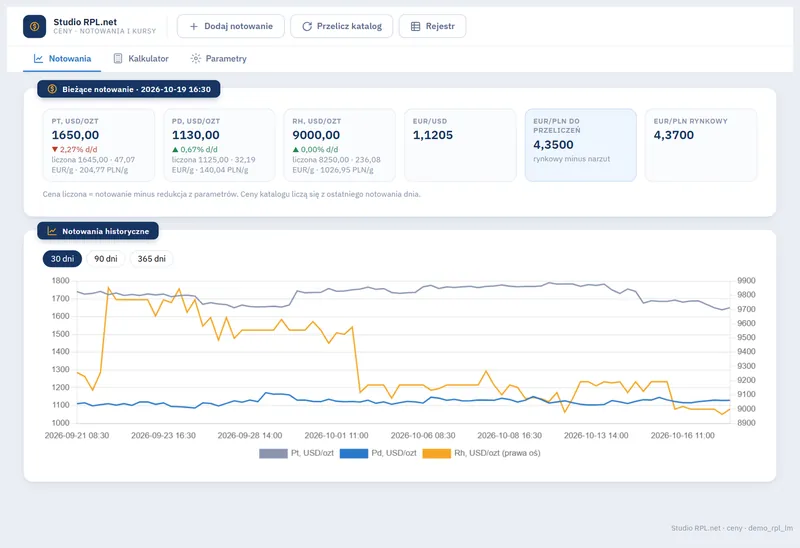This screenshot has width=800, height=548.
Task: Open the Parametry tab
Action: click(x=218, y=58)
